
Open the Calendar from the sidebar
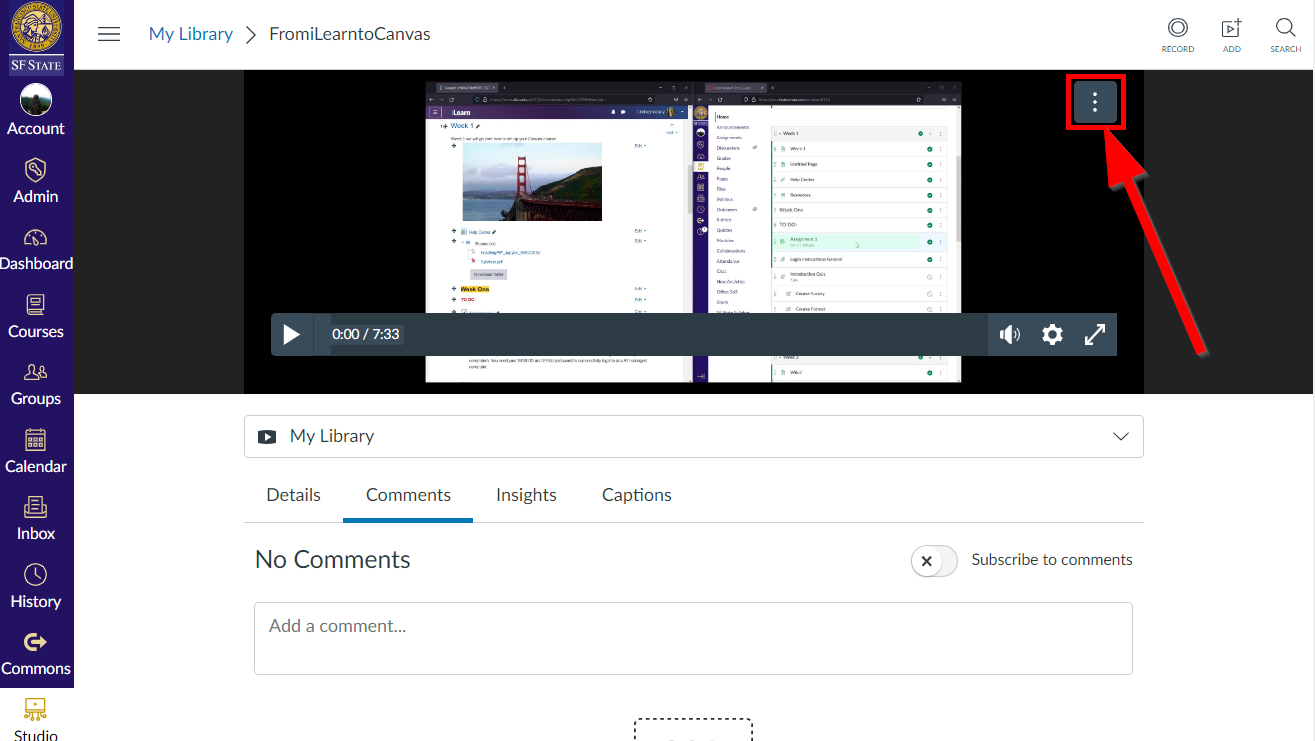click(x=36, y=450)
